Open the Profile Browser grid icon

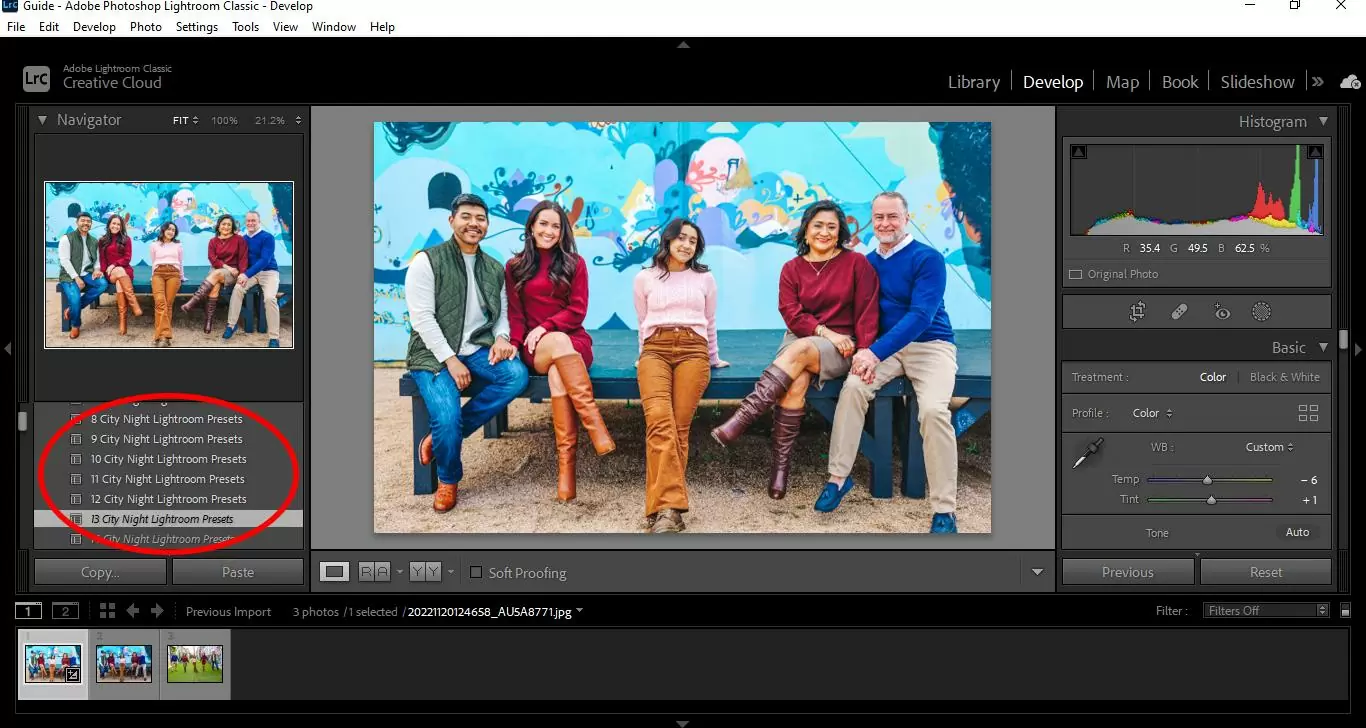coord(1308,413)
